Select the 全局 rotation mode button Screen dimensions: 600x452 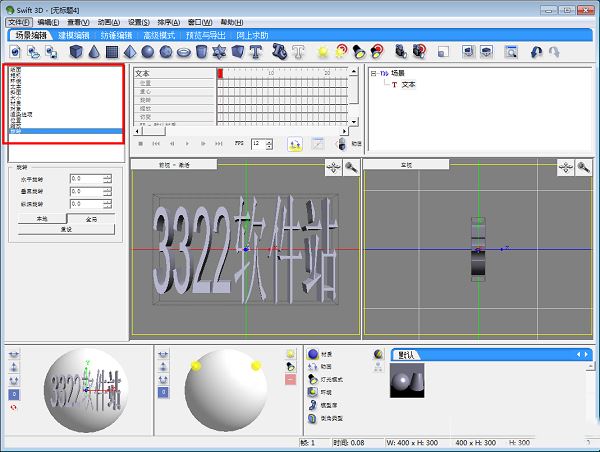coord(90,217)
